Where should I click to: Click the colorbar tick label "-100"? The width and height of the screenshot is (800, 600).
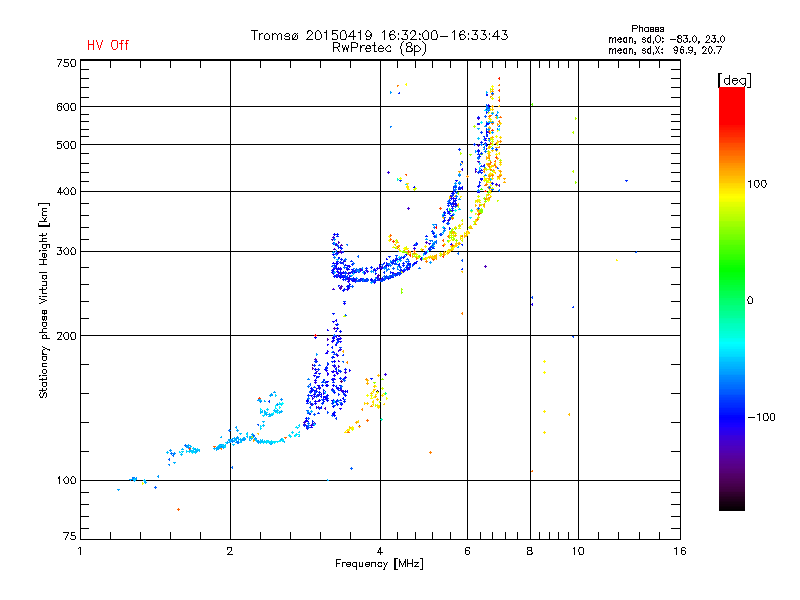coord(762,417)
